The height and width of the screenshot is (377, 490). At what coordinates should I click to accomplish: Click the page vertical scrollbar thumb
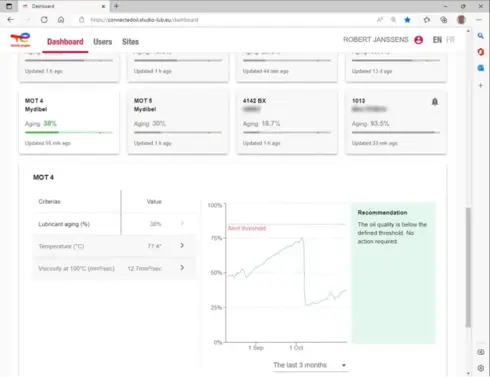[x=468, y=267]
